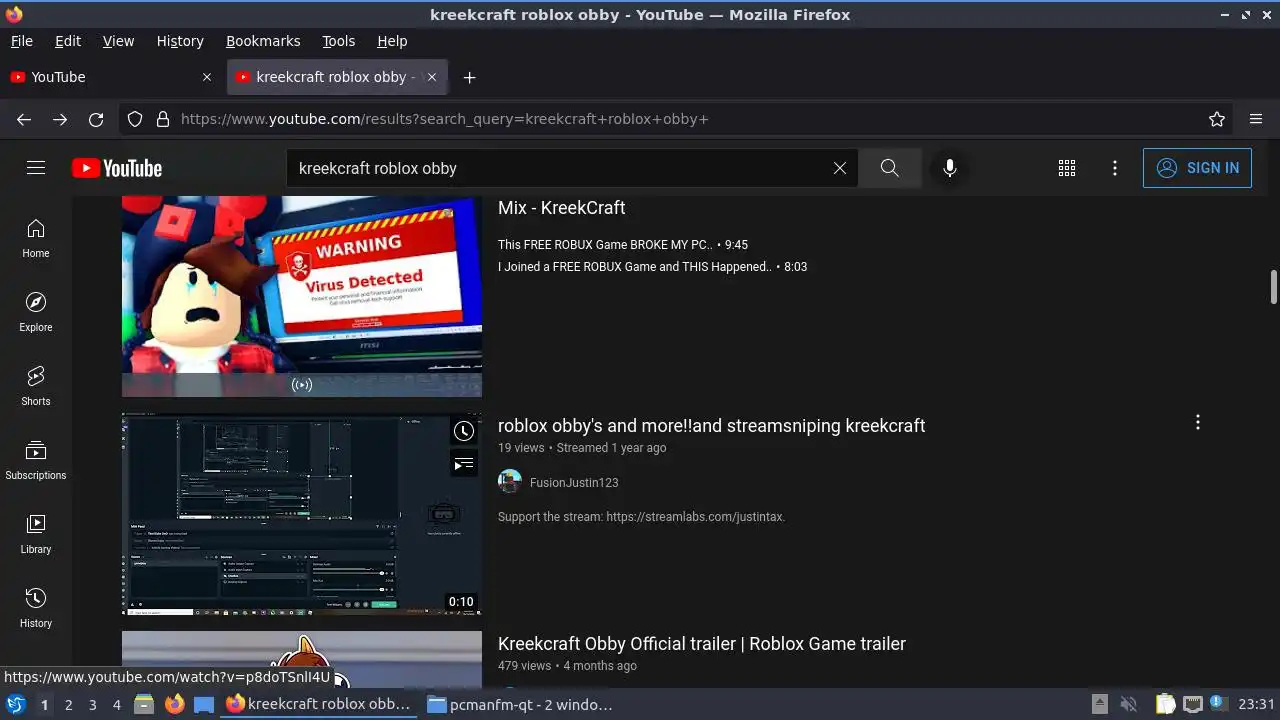Viewport: 1280px width, 720px height.
Task: Open Shorts in sidebar
Action: coord(36,387)
